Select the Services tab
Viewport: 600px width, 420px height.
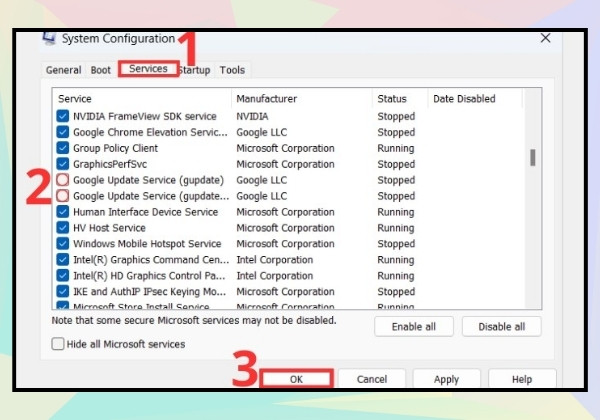pos(148,69)
